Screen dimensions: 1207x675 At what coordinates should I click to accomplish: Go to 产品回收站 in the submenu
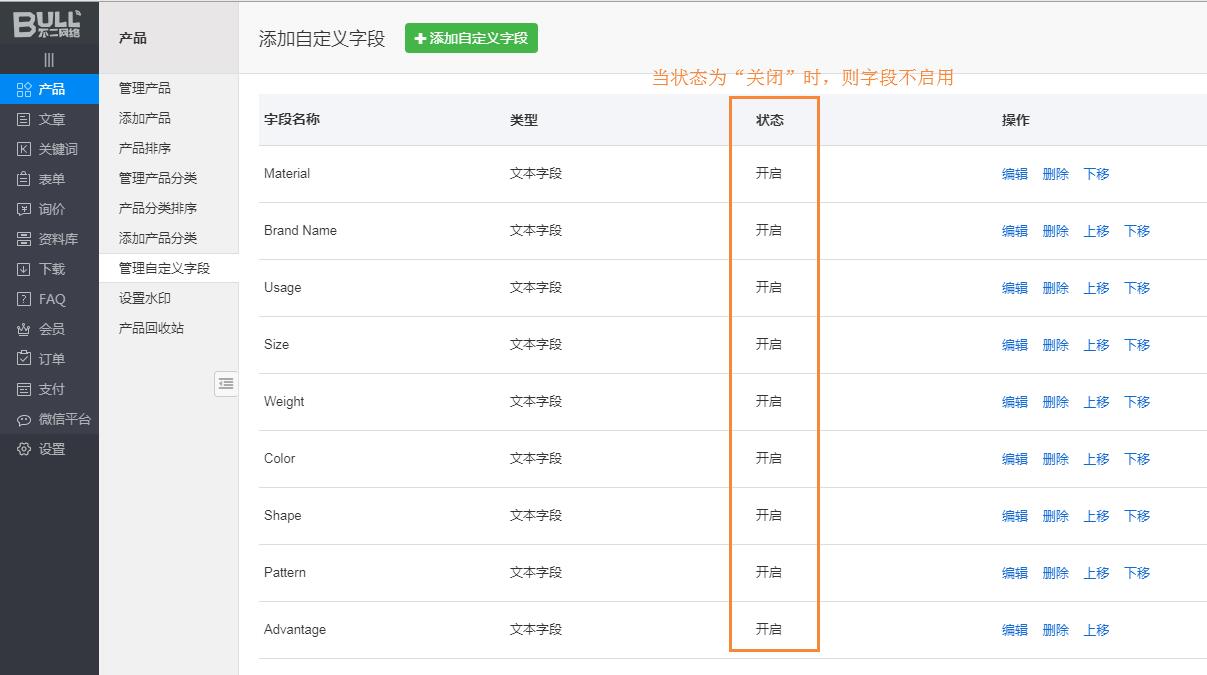pos(151,328)
